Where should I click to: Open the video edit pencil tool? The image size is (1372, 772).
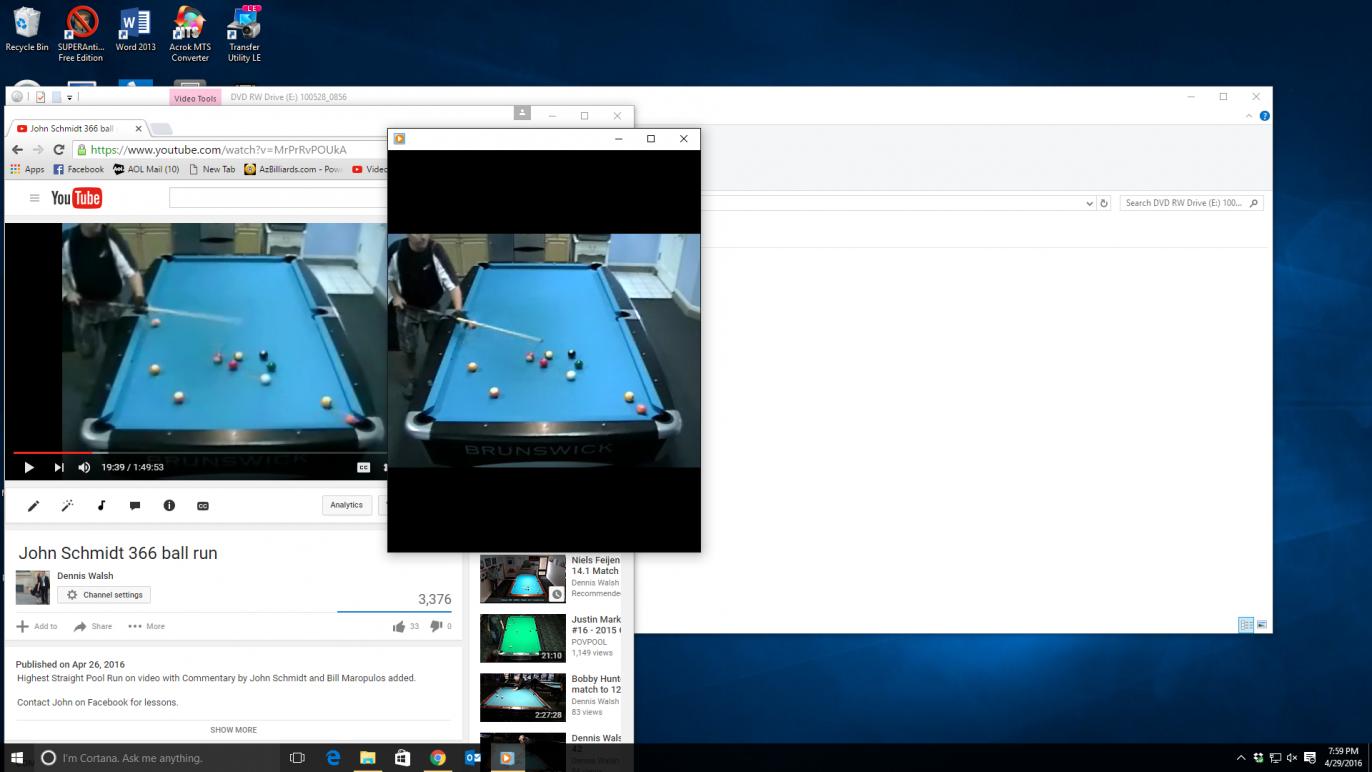pyautogui.click(x=33, y=506)
